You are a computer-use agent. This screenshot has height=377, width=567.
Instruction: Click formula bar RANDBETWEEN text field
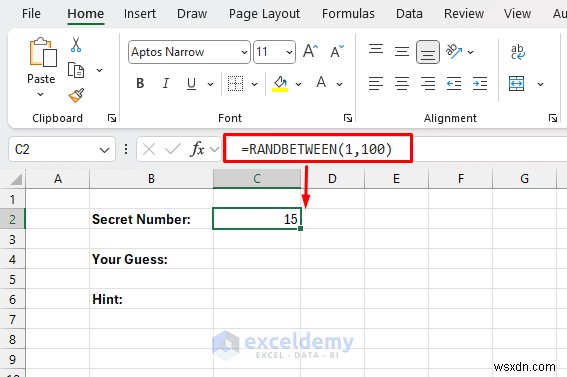[317, 149]
